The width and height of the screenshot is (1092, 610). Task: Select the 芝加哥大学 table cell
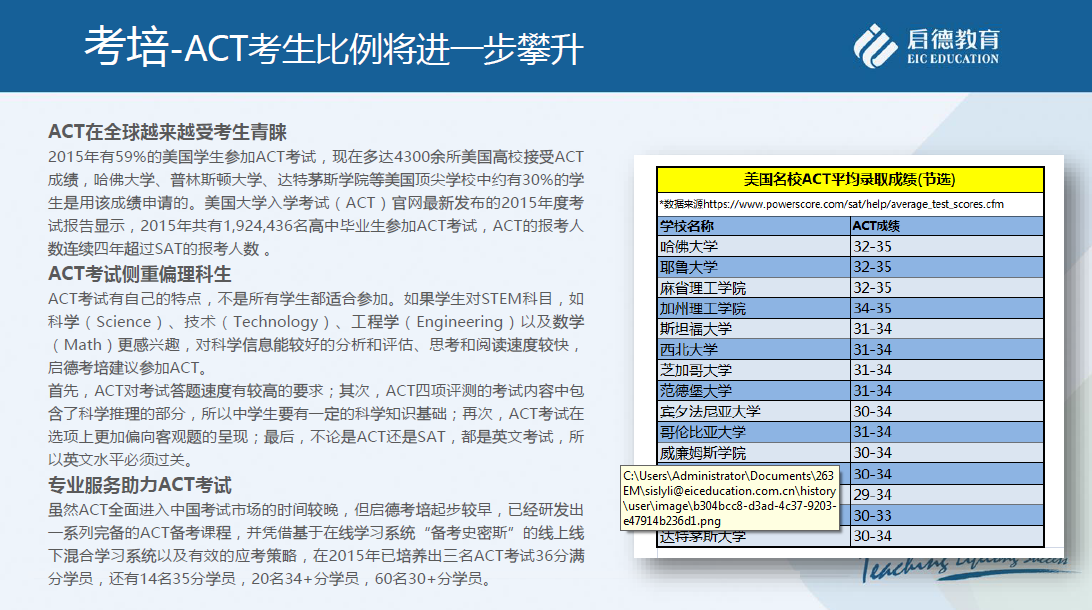(696, 370)
